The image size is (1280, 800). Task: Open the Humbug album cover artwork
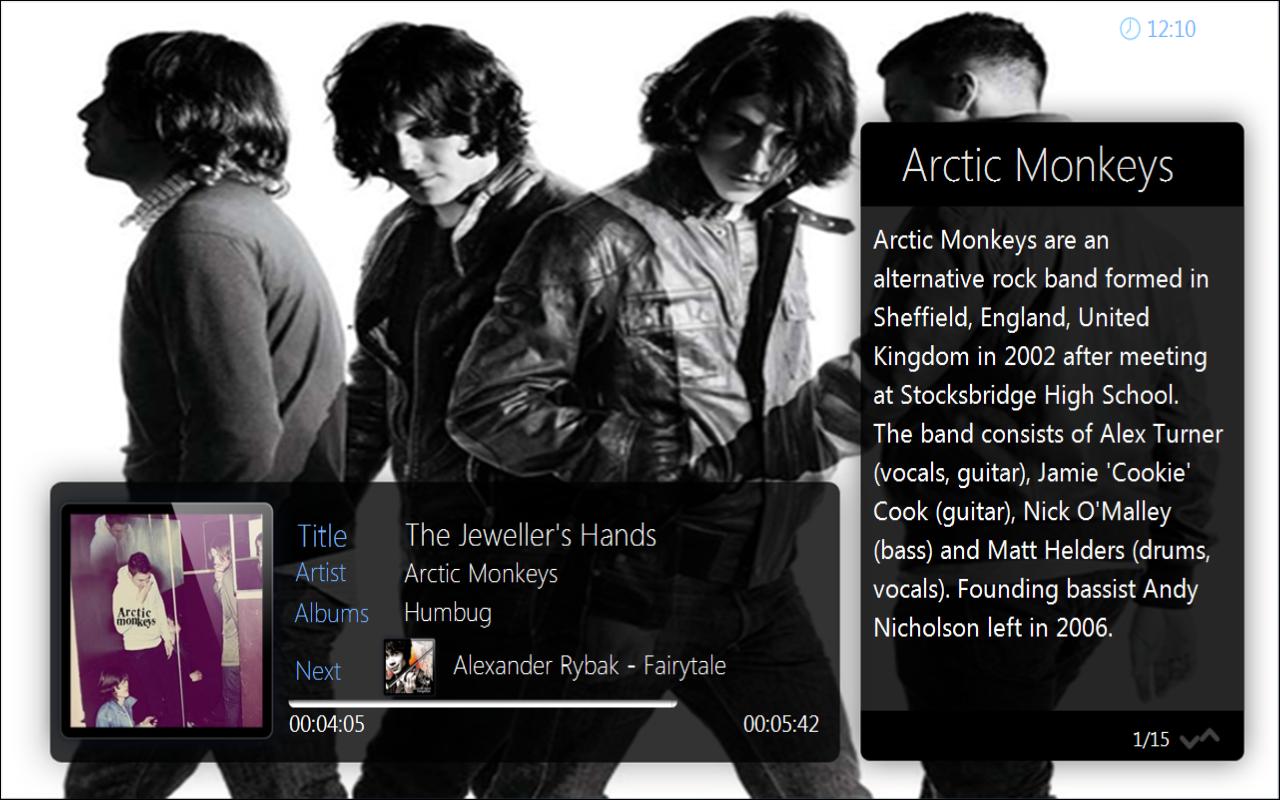click(167, 620)
